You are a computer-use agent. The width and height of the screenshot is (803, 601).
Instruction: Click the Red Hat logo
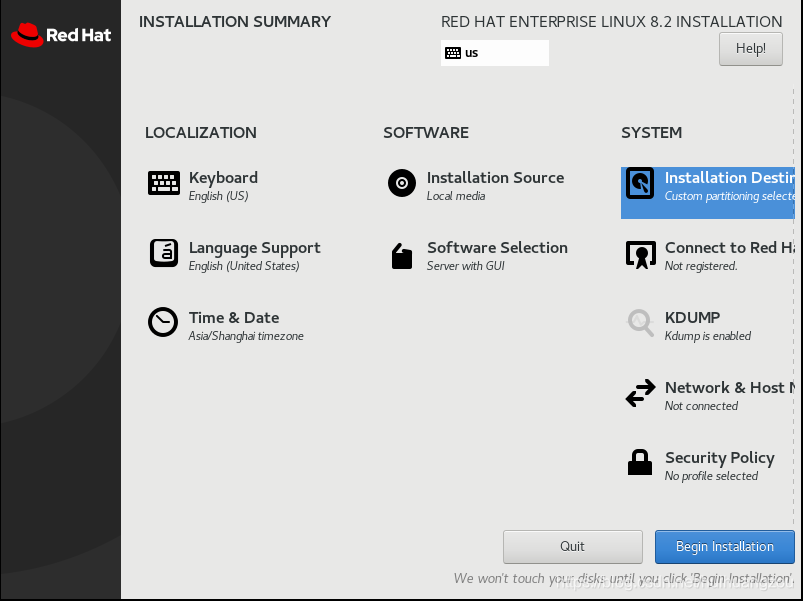point(61,35)
